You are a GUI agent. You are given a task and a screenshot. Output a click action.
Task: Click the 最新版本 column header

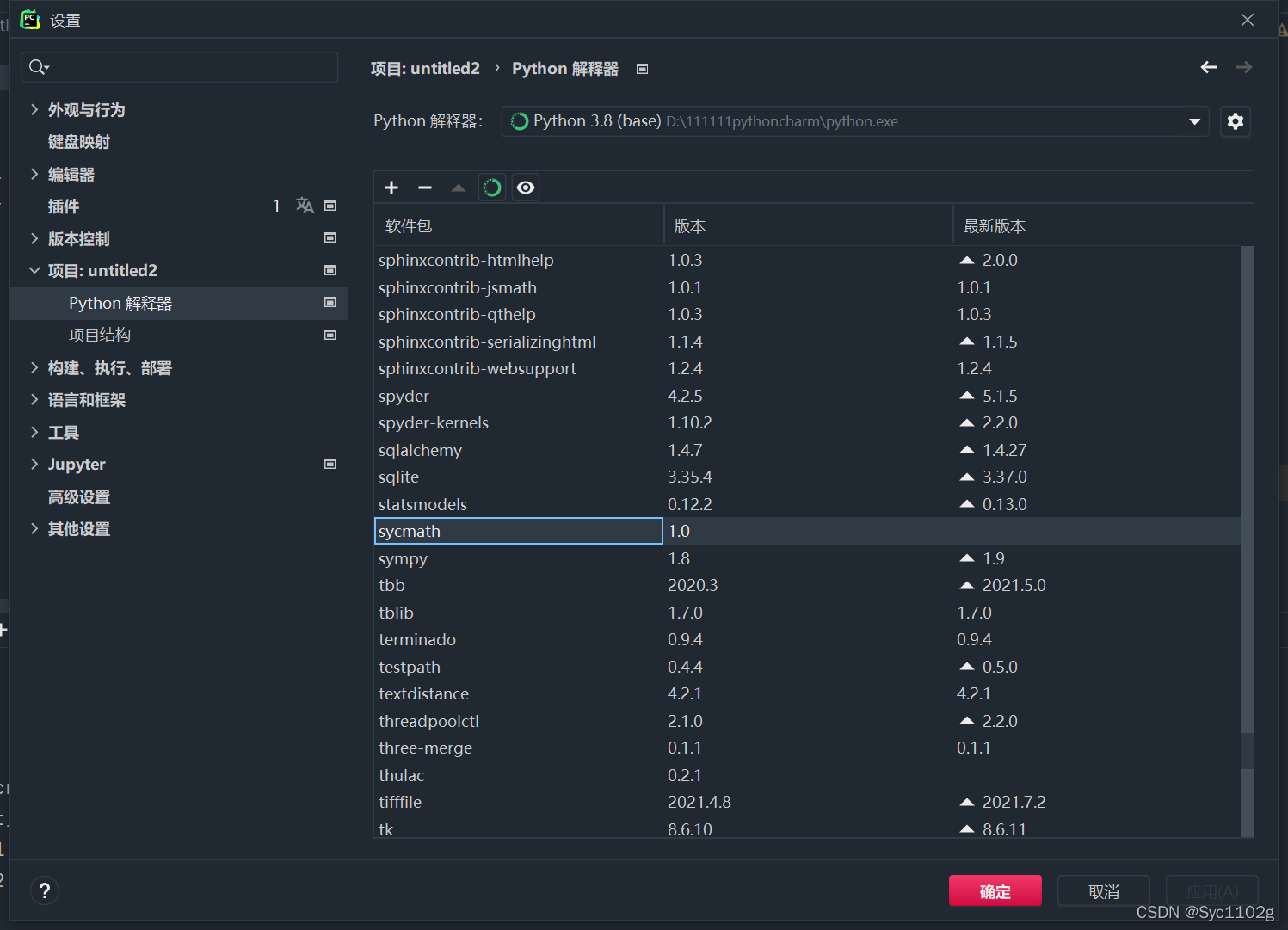click(1103, 225)
